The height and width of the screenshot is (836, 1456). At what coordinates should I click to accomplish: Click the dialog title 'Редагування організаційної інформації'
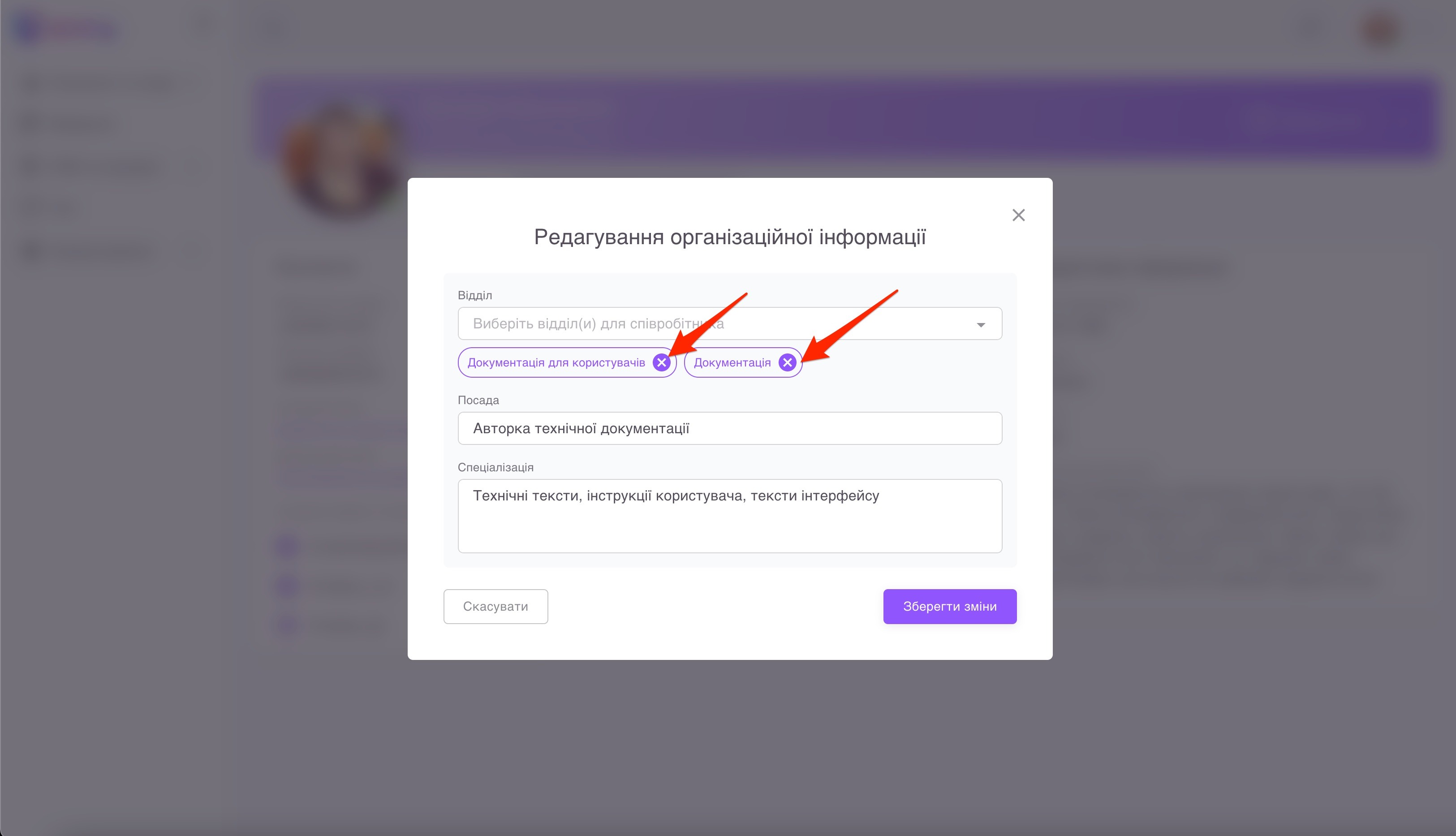tap(730, 237)
